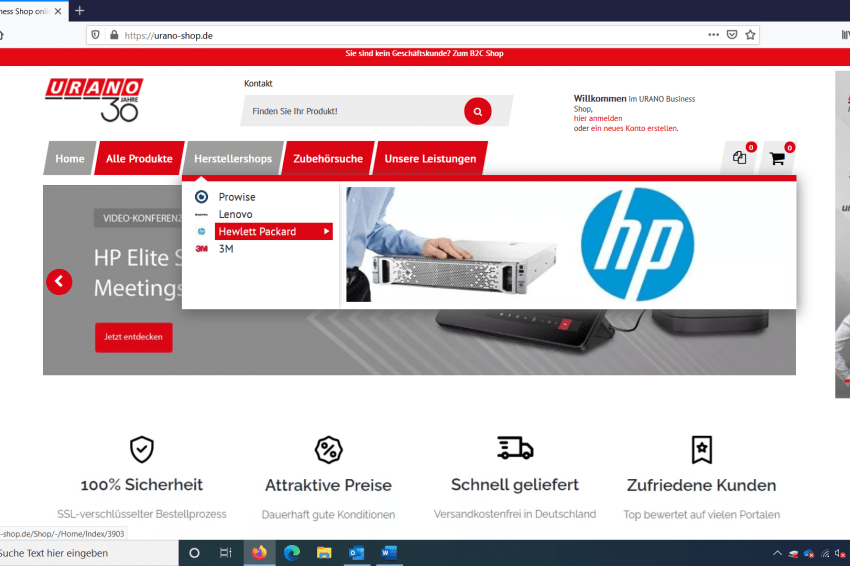Expand the system tray hidden icons chevron
Screen dimensions: 850x566
777,553
